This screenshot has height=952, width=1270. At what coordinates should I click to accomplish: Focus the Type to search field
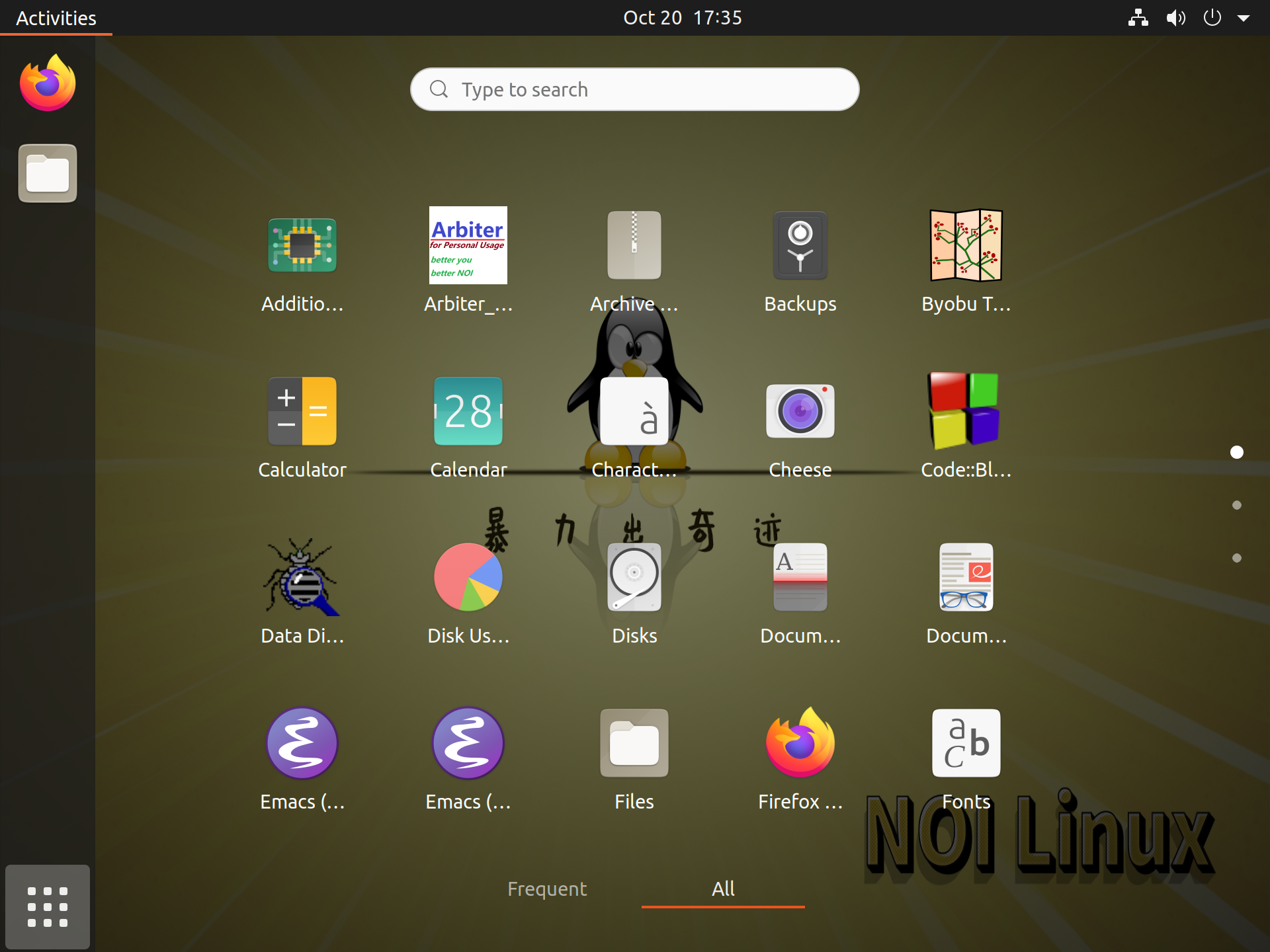[x=635, y=89]
